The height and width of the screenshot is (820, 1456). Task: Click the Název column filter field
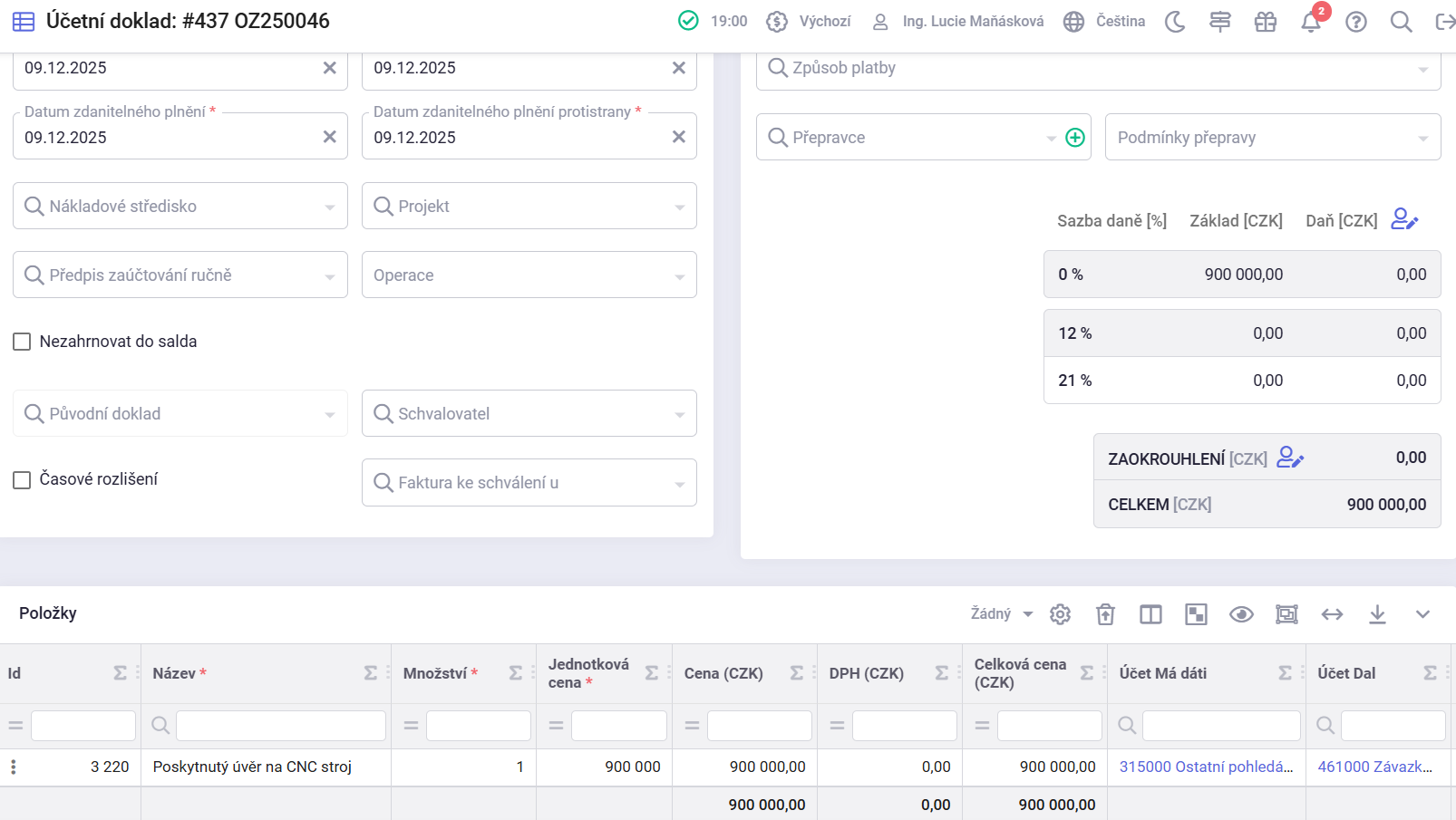pos(280,726)
